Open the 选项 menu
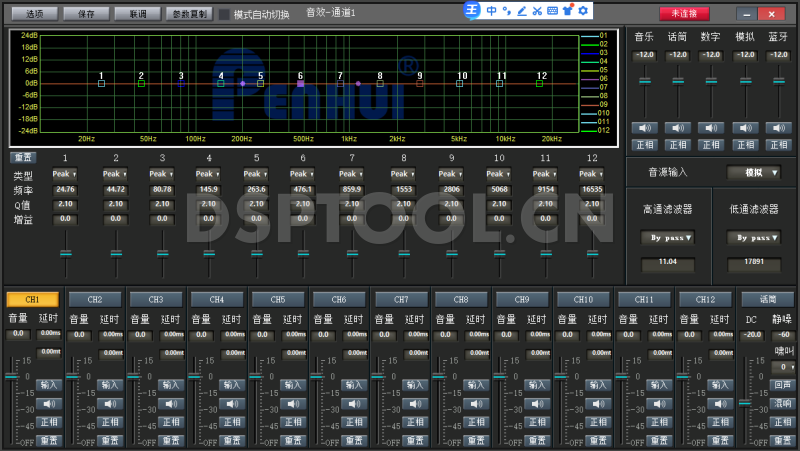The image size is (800, 451). tap(34, 14)
